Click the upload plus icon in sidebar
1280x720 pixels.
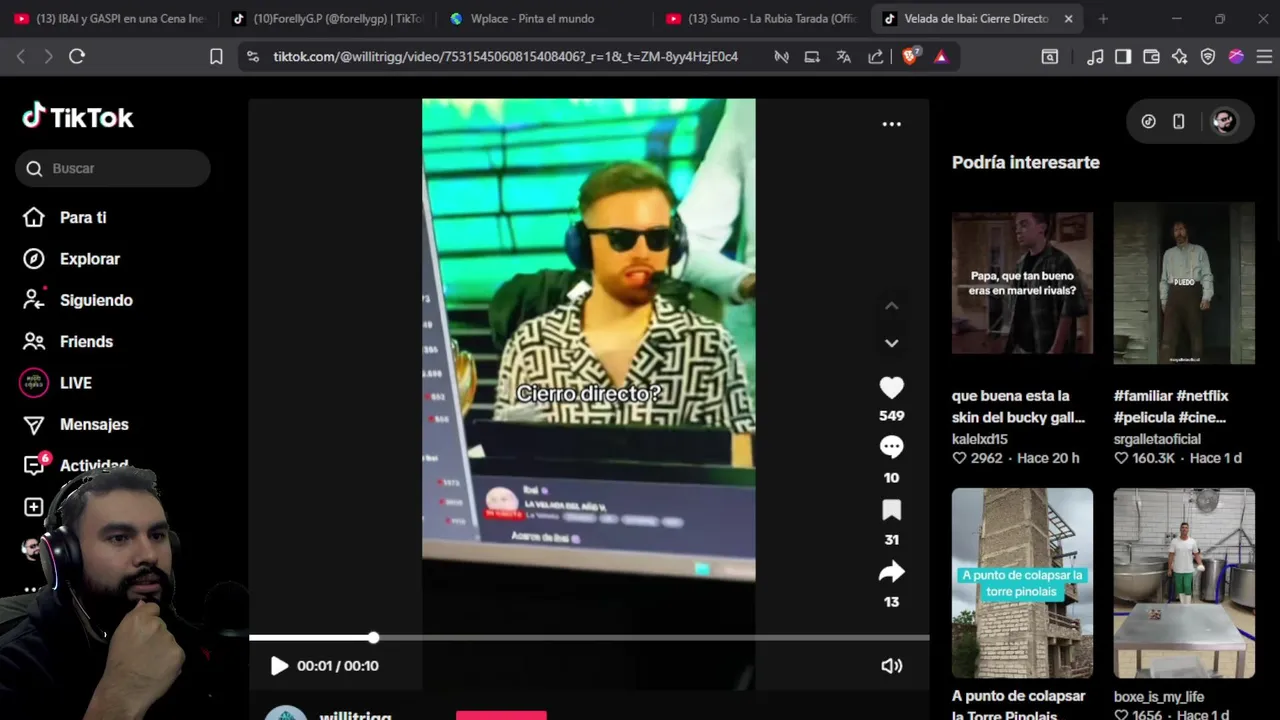33,507
